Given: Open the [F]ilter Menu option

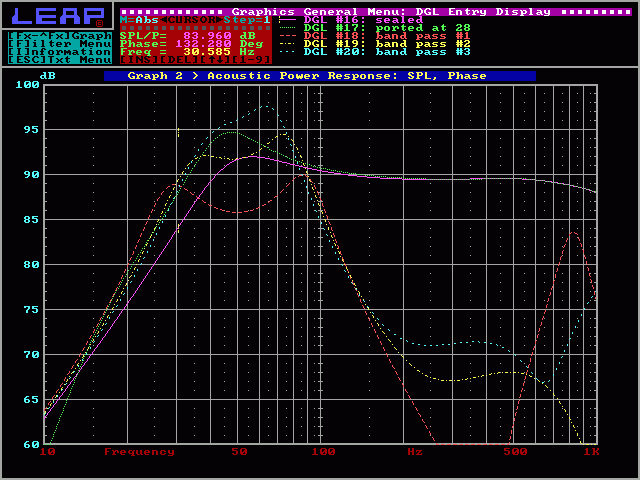Looking at the screenshot, I should coord(60,44).
